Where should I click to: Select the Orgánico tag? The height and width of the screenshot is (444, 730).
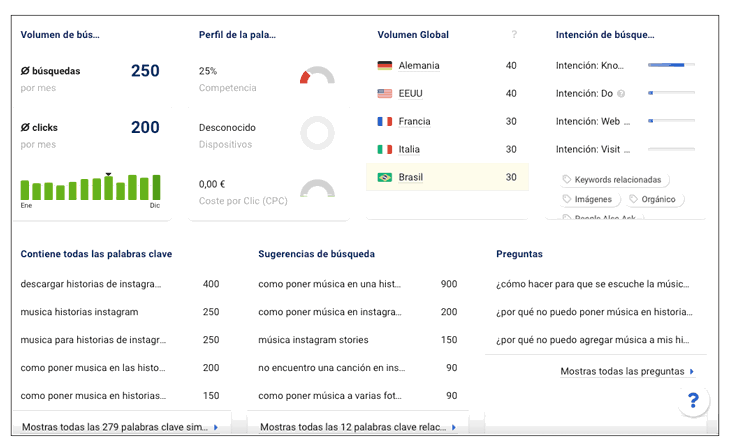653,199
